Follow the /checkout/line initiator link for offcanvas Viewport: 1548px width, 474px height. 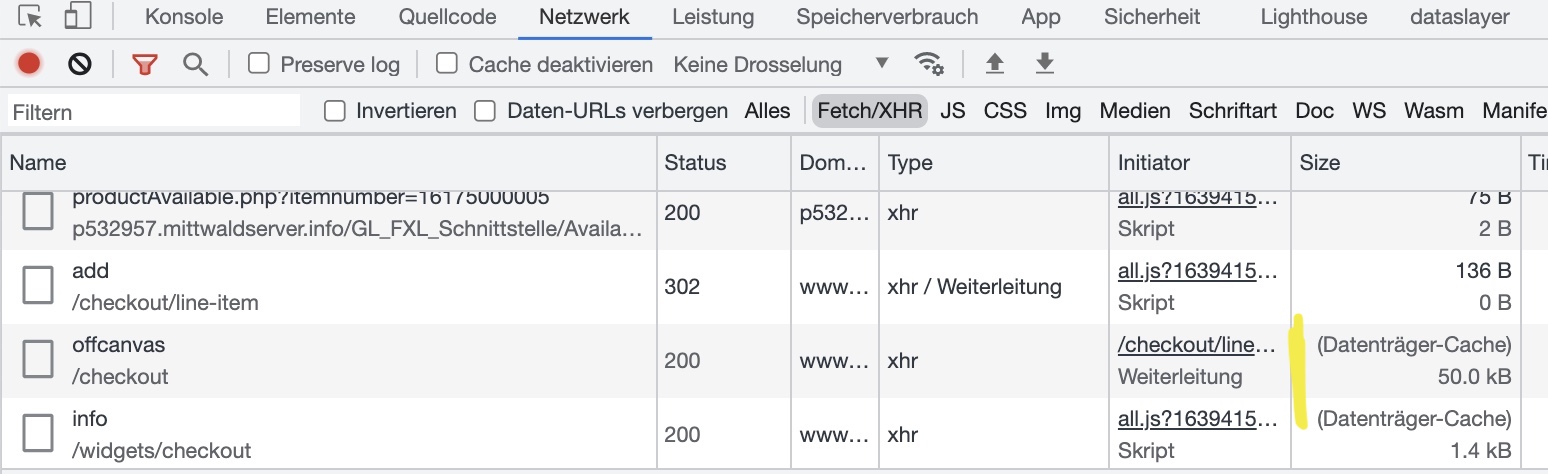[x=1197, y=345]
